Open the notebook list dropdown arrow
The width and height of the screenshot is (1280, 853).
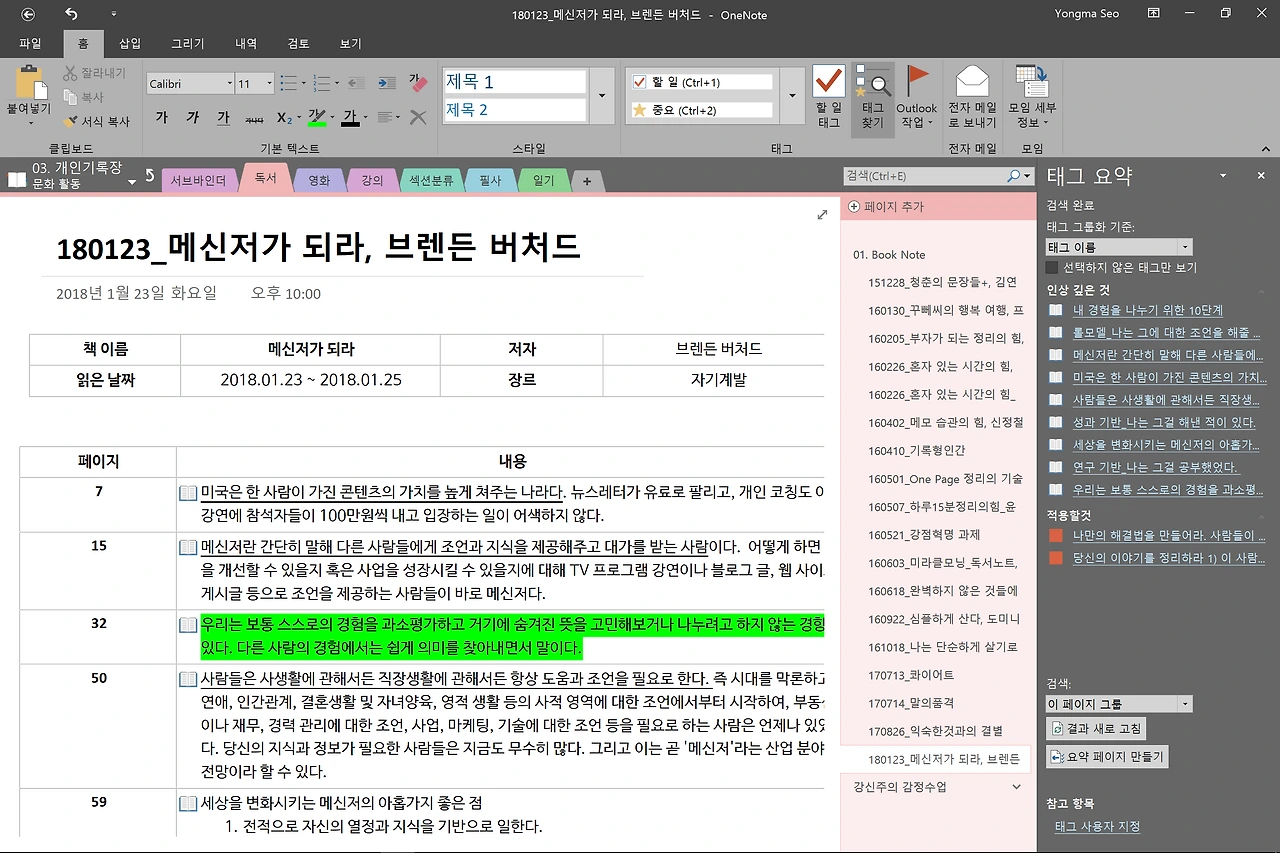[x=131, y=184]
